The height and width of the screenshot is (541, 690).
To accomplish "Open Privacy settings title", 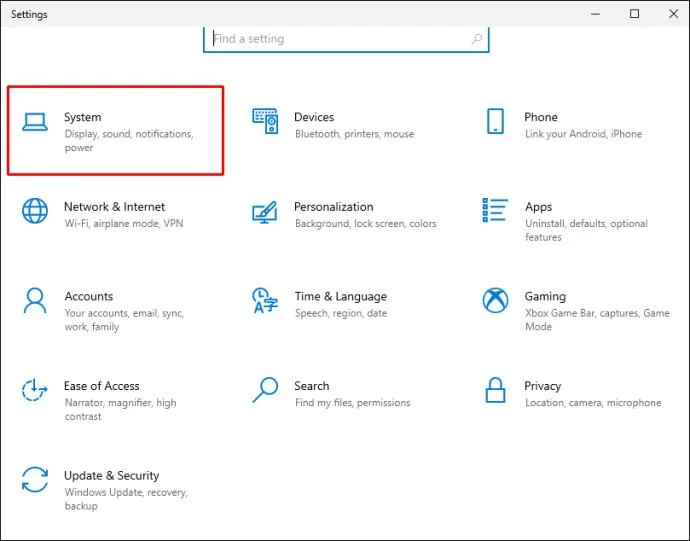I will click(542, 386).
